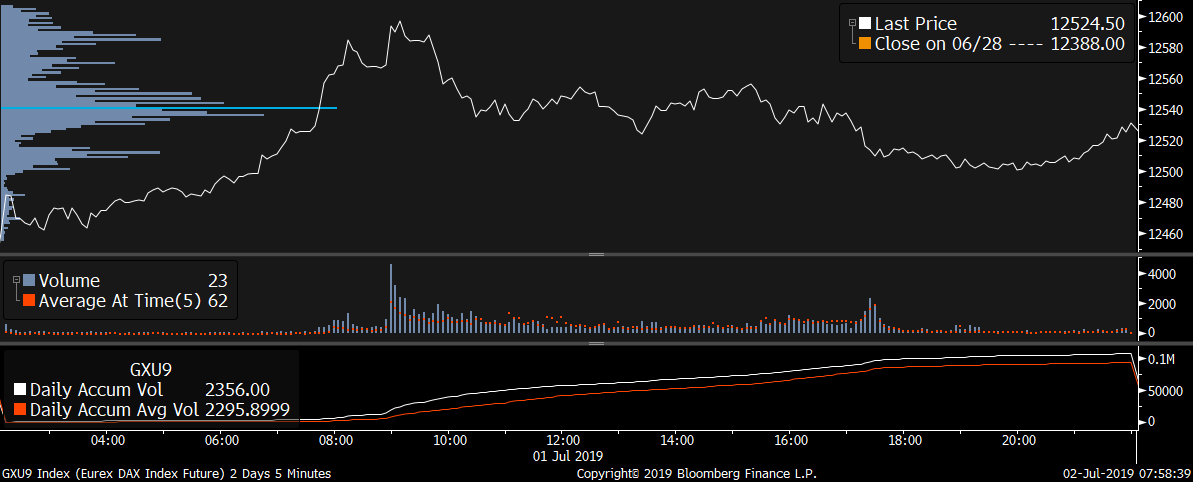Screen dimensions: 1193x482
Task: Click the 0.1M accumulated volume axis label
Action: click(x=1161, y=360)
